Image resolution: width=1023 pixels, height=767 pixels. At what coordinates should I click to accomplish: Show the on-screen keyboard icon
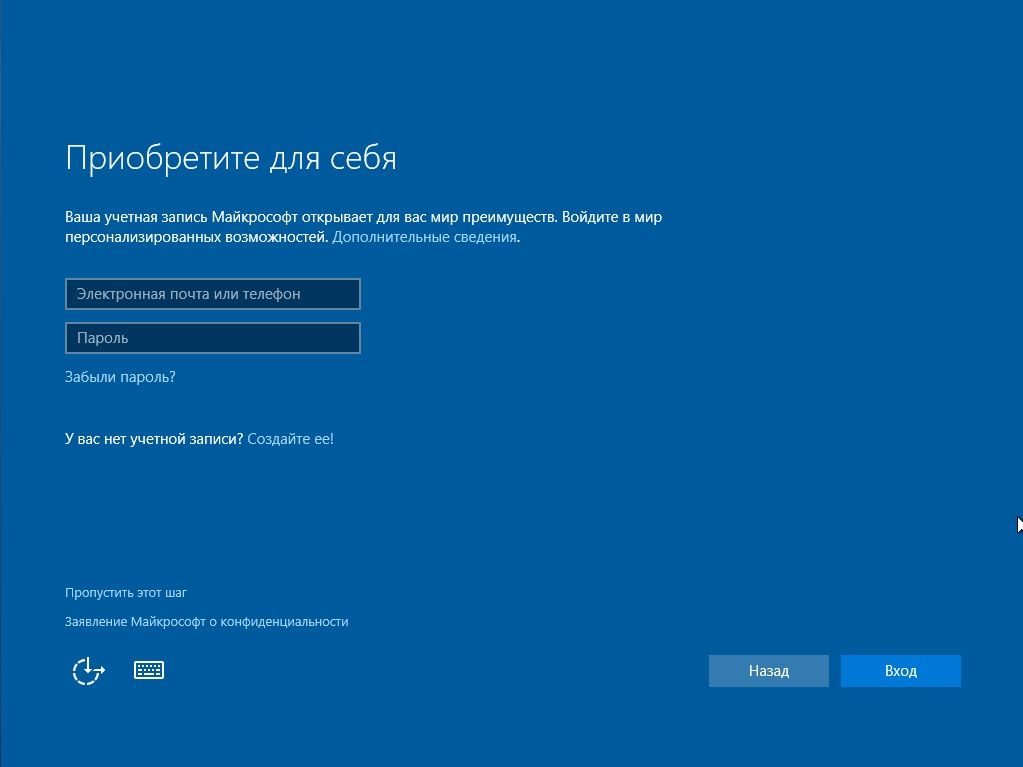tap(149, 670)
